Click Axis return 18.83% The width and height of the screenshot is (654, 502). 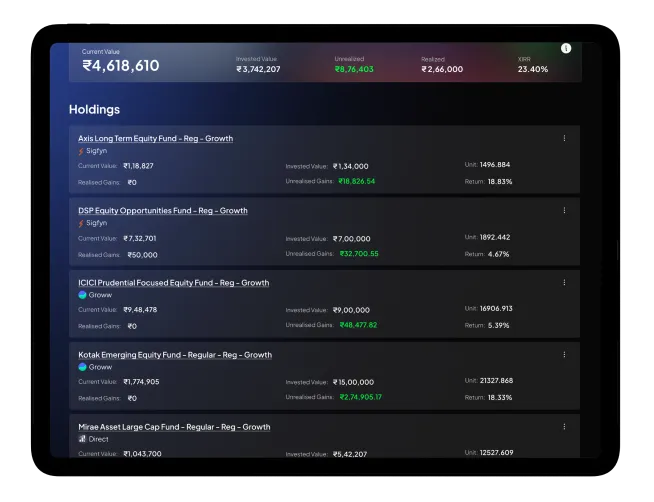500,182
